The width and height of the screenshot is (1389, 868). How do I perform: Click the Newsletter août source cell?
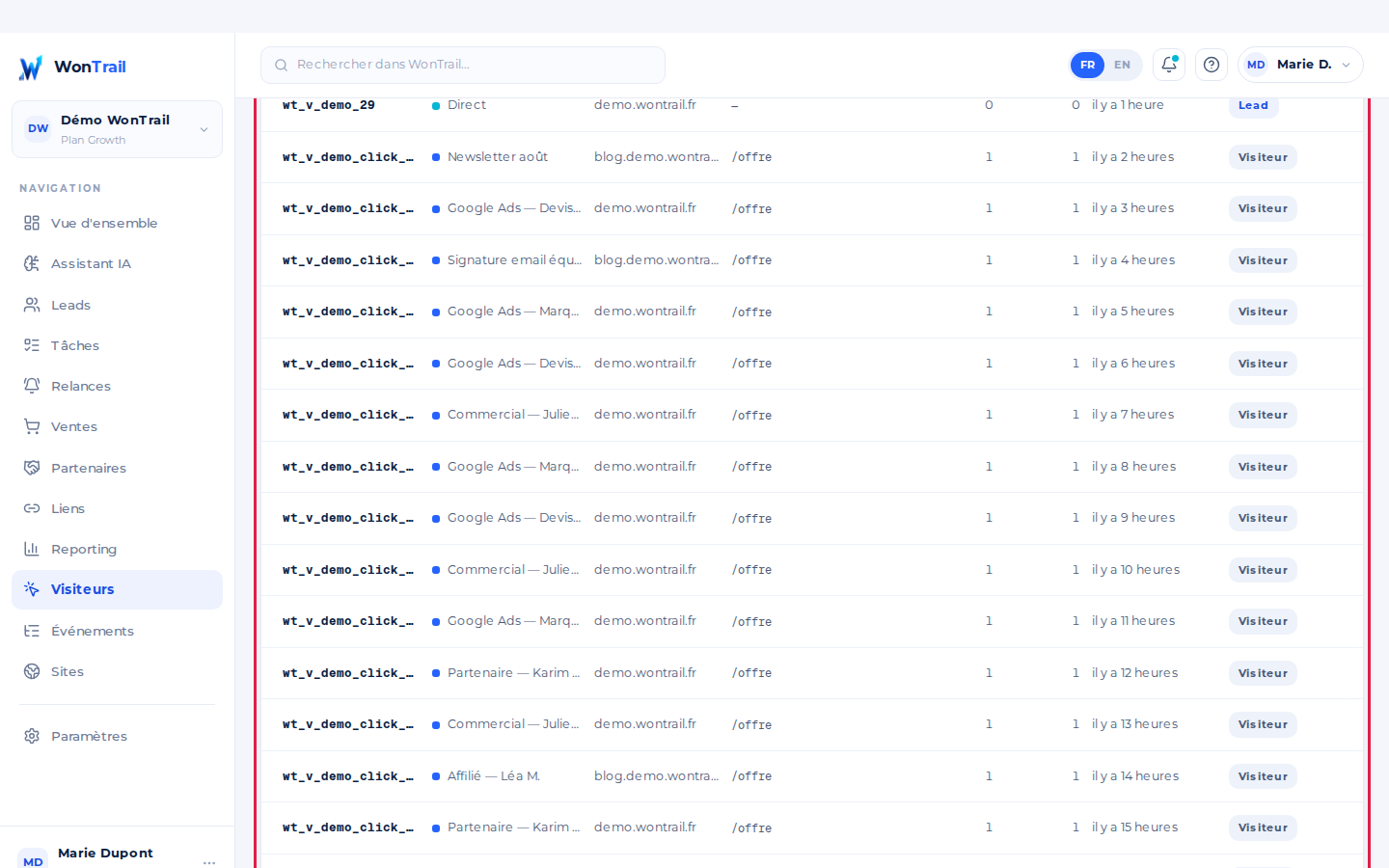(498, 157)
